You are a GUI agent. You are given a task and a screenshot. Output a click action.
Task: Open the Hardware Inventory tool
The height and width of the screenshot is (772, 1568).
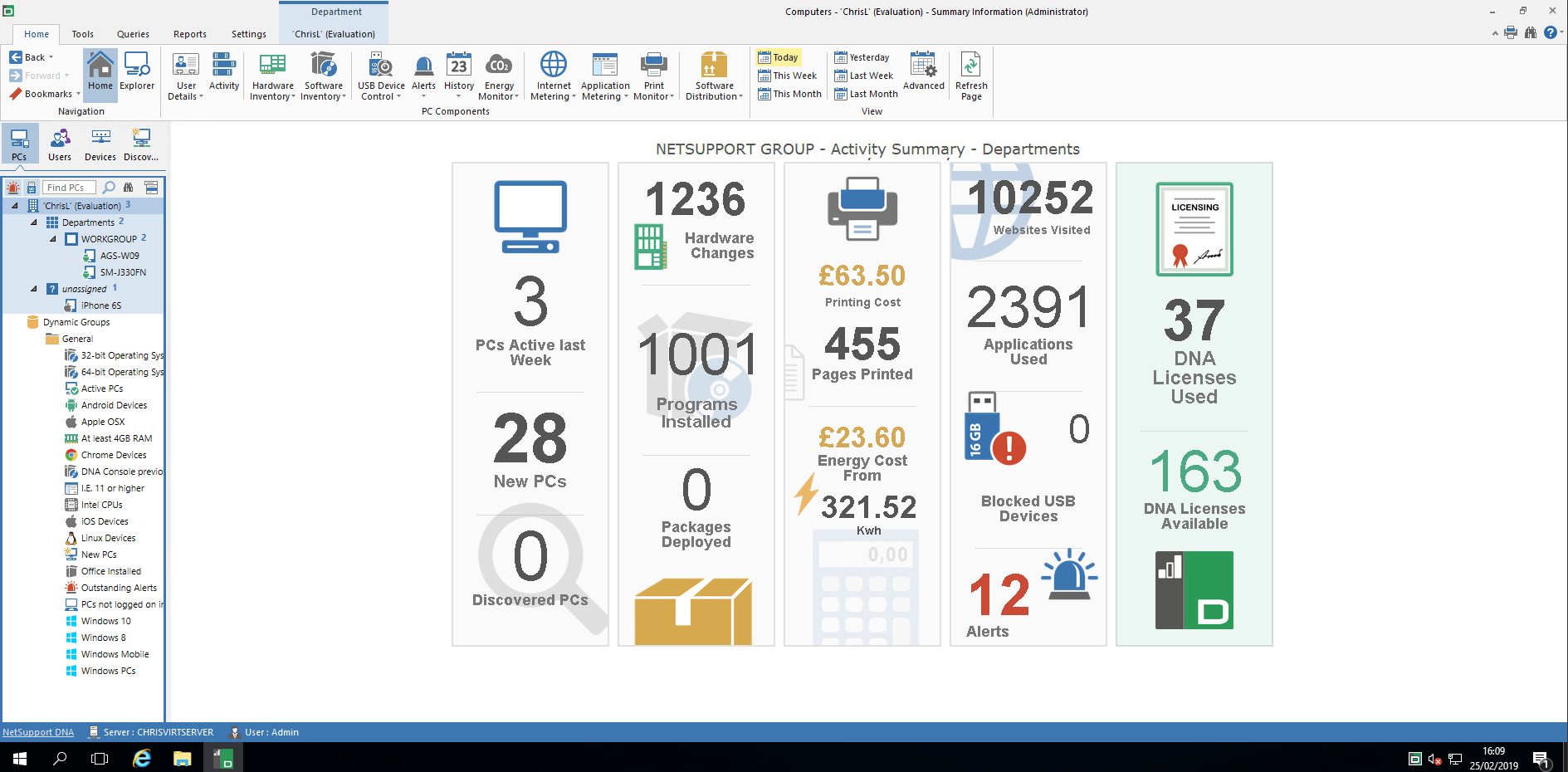(272, 75)
